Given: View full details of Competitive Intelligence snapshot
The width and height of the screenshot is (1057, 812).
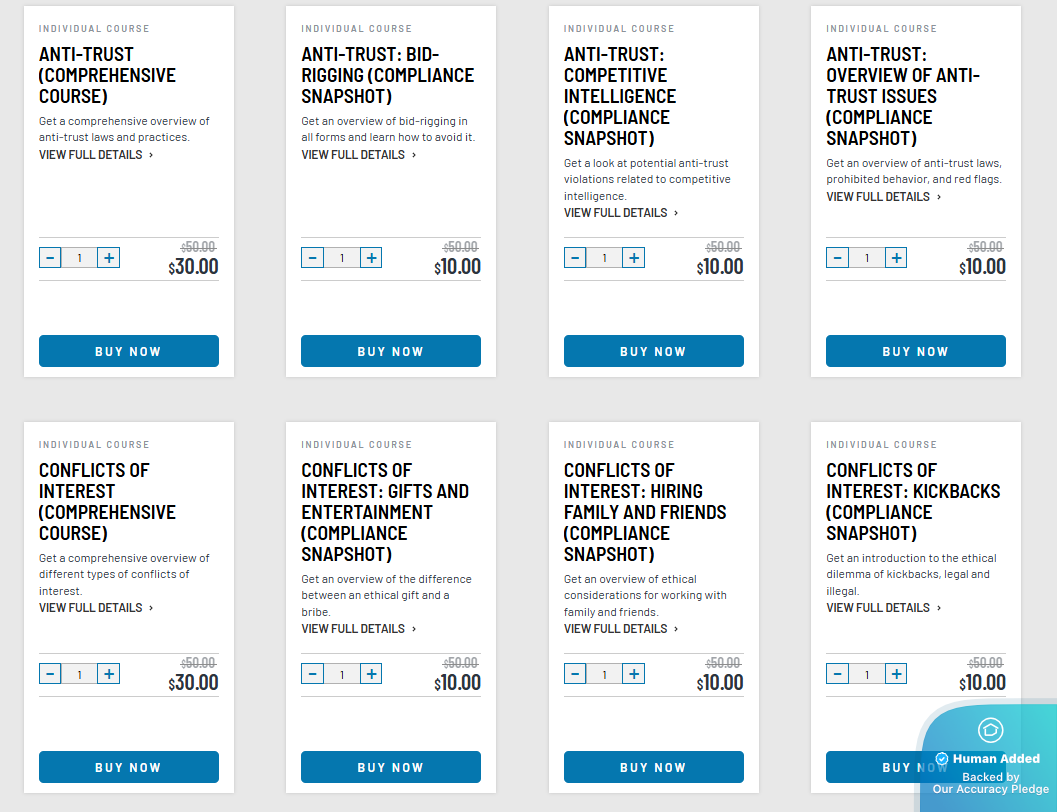Looking at the screenshot, I should point(621,213).
